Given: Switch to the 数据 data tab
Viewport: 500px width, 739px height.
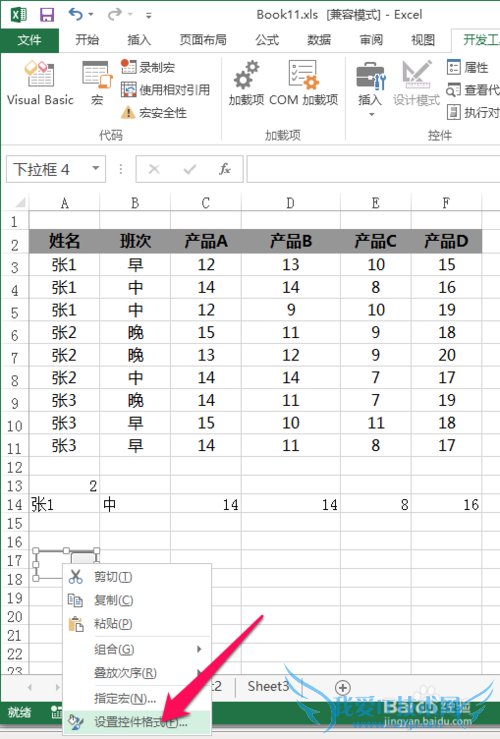Looking at the screenshot, I should click(319, 40).
